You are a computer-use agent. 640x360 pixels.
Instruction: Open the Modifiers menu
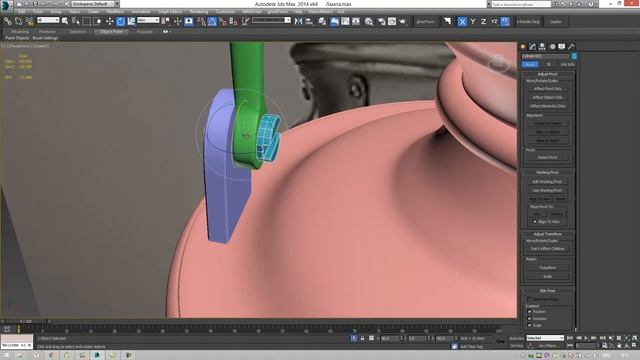pos(115,12)
